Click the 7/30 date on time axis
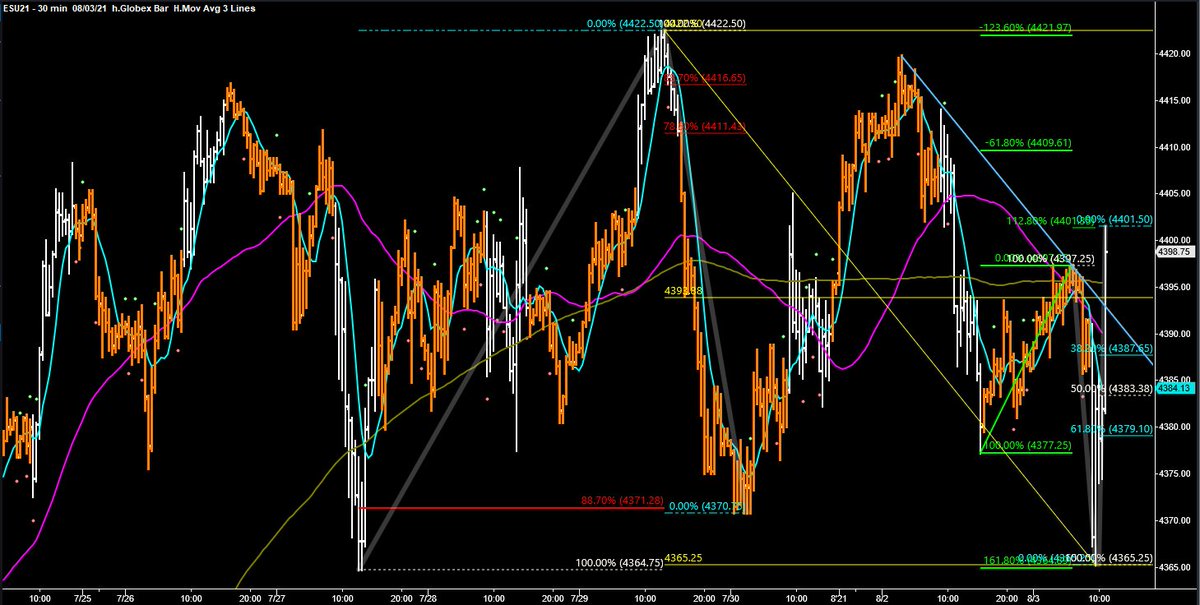The image size is (1200, 605). (731, 598)
